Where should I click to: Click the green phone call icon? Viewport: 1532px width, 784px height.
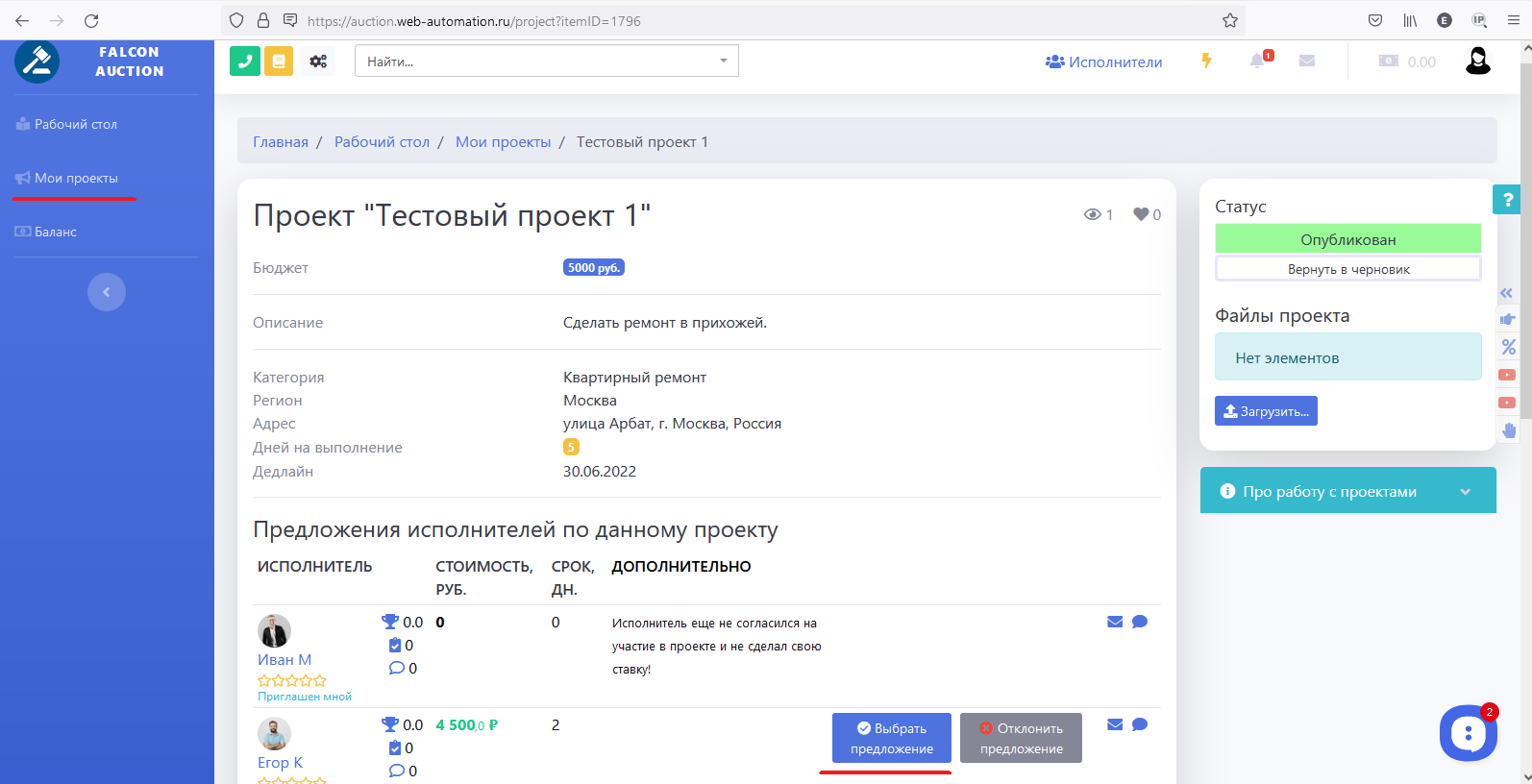click(245, 61)
